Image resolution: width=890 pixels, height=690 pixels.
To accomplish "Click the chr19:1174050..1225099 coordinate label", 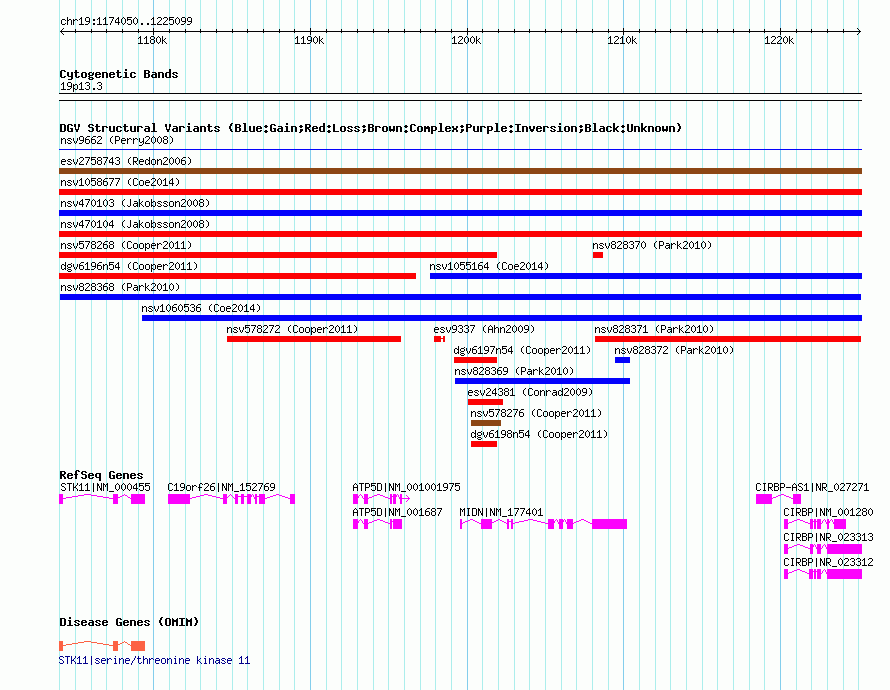I will point(126,21).
